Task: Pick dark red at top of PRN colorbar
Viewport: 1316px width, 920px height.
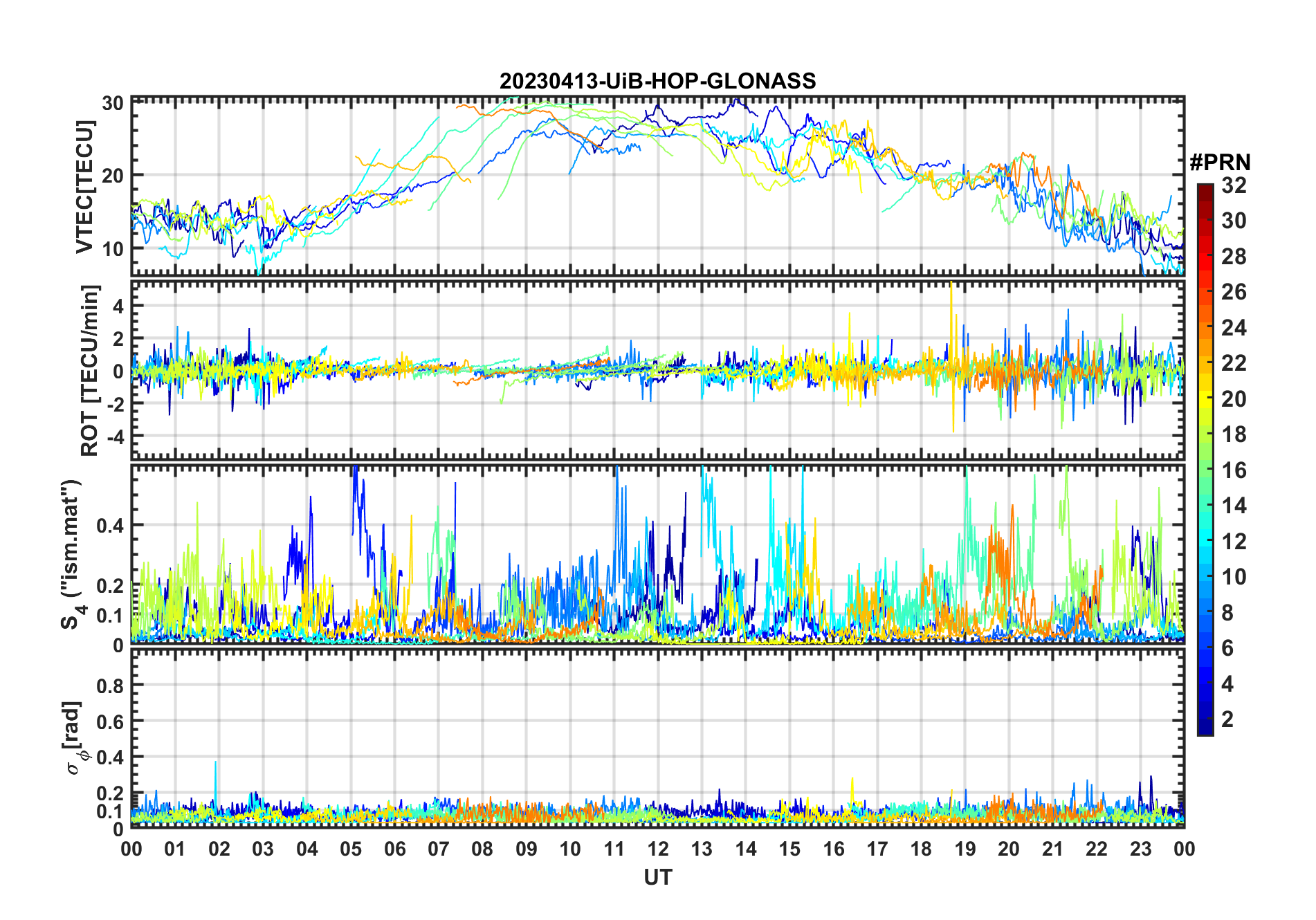Action: point(1205,189)
